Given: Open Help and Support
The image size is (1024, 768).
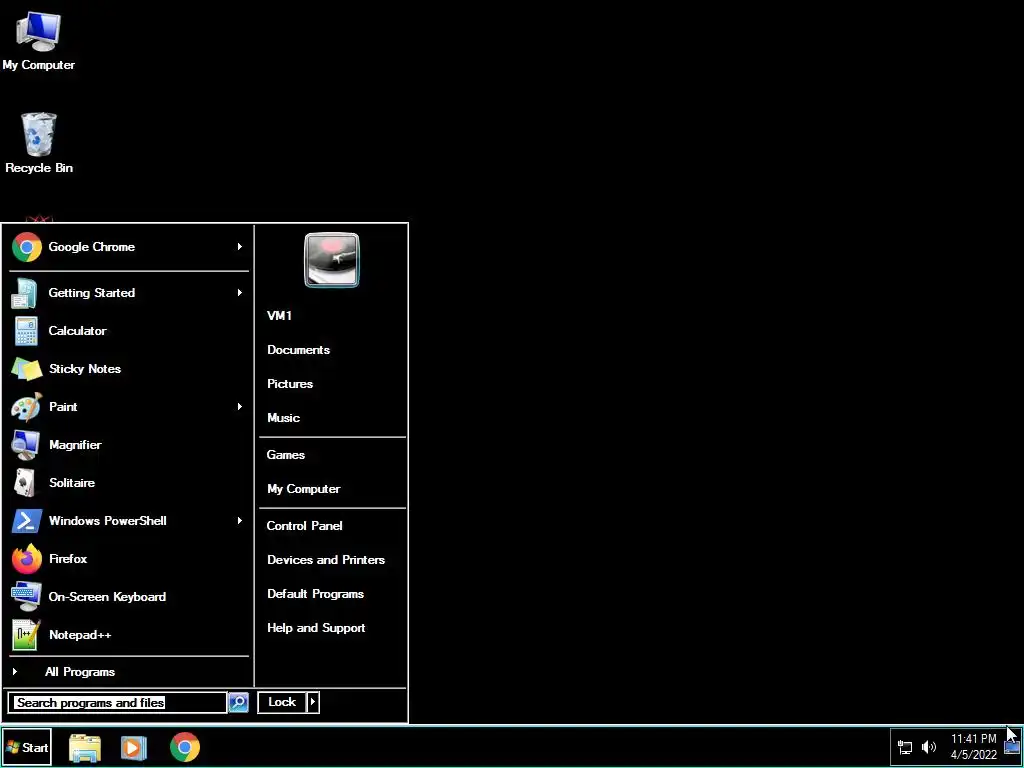Looking at the screenshot, I should tap(316, 628).
